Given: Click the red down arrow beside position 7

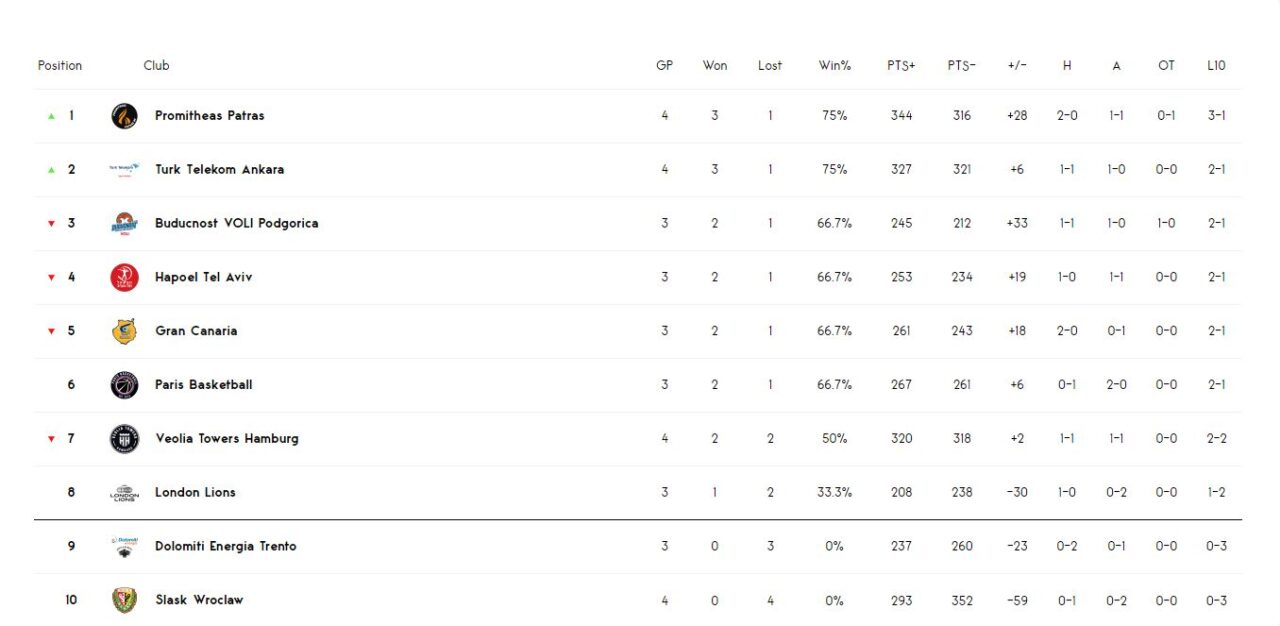Looking at the screenshot, I should pos(51,439).
